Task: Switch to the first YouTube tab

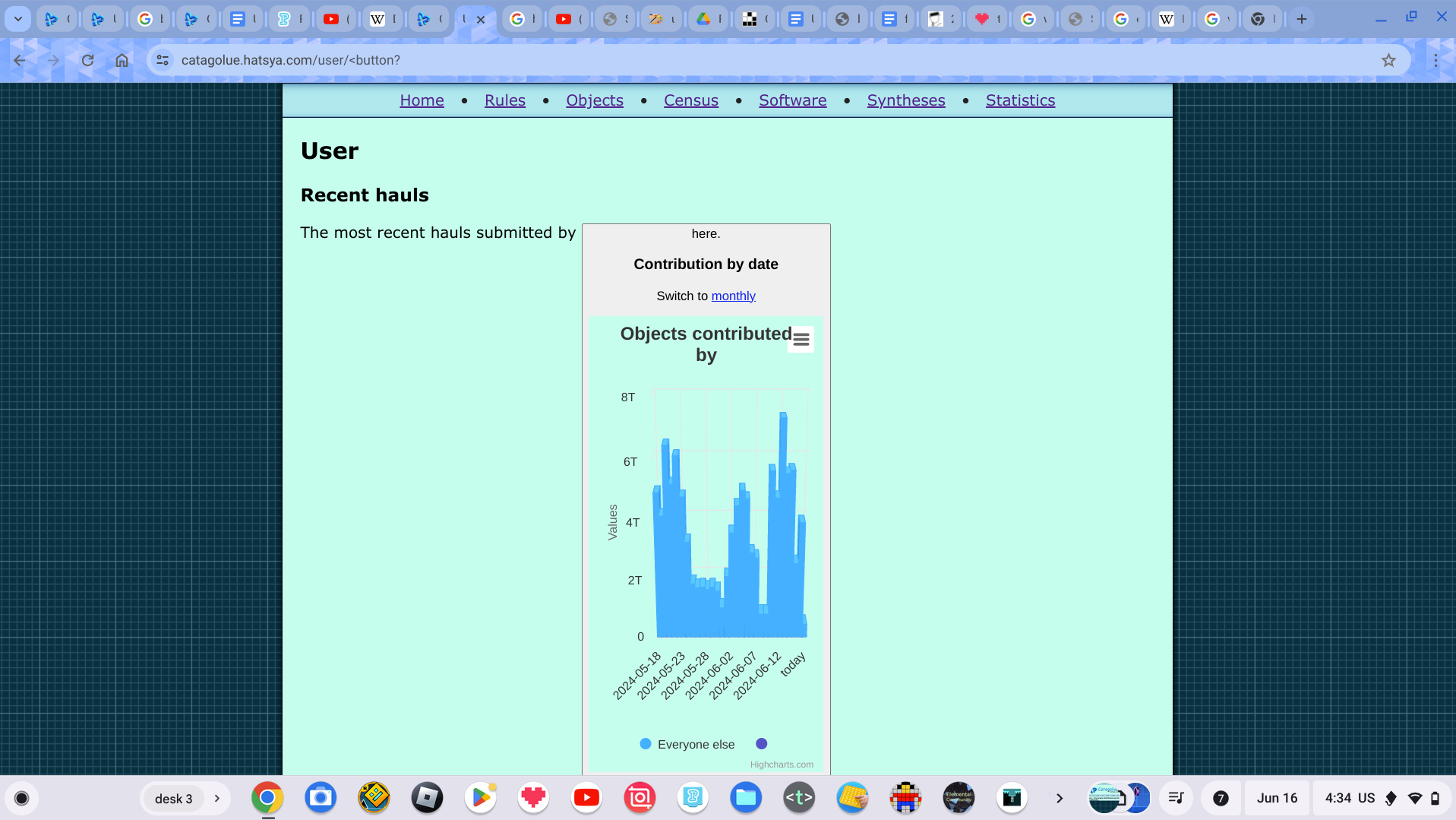Action: (x=336, y=19)
